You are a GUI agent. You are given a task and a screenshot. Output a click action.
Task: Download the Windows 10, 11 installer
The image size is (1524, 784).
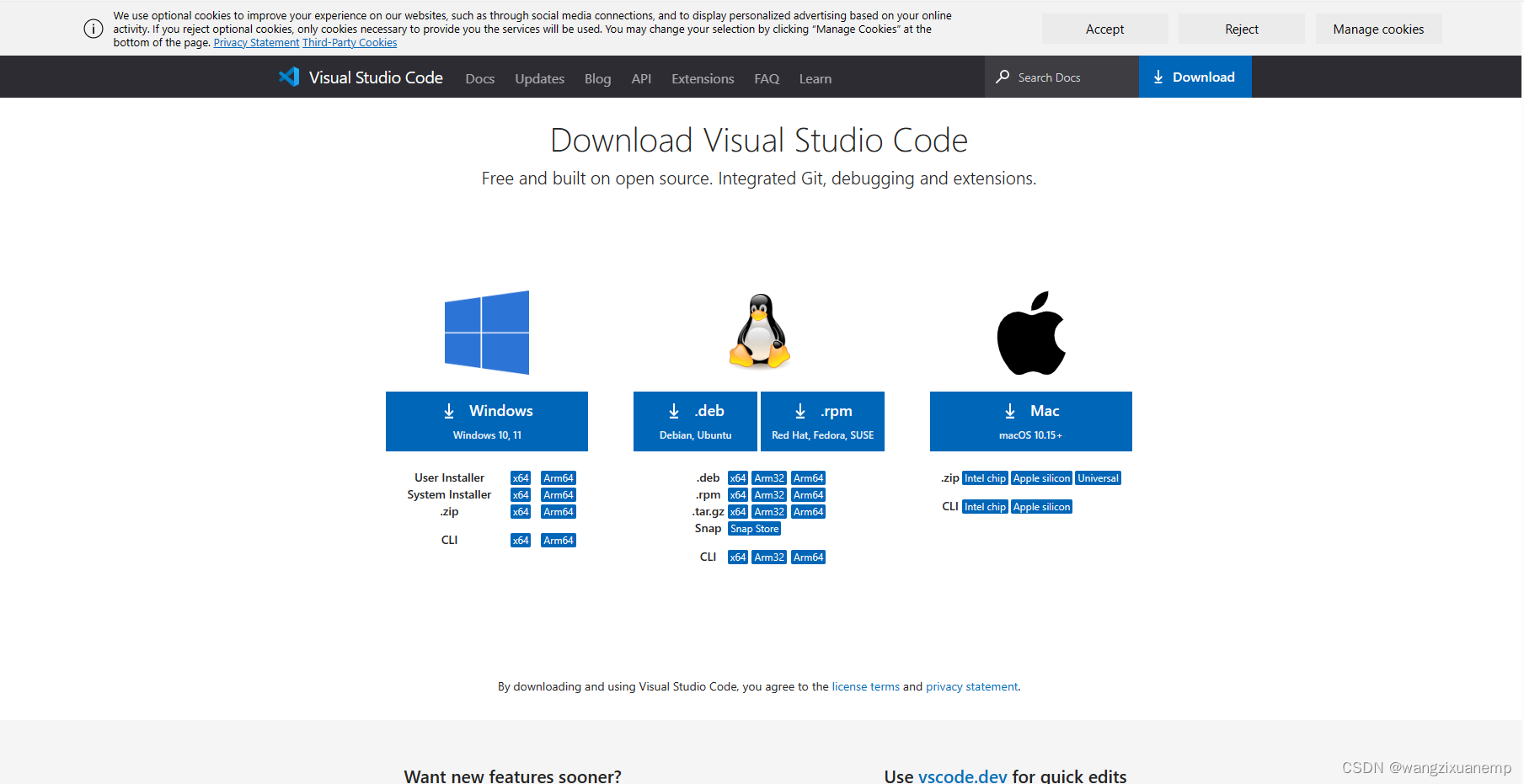click(x=487, y=421)
